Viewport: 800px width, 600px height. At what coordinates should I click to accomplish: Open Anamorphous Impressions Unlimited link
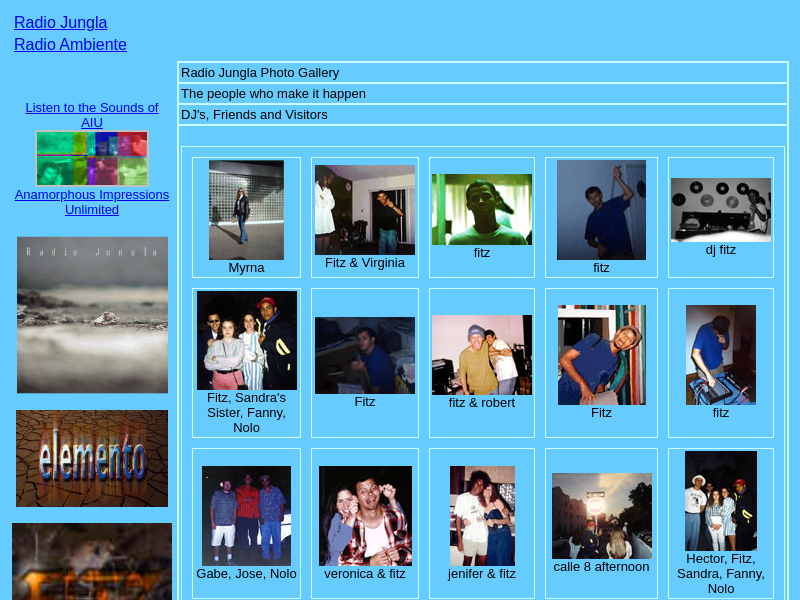click(91, 202)
